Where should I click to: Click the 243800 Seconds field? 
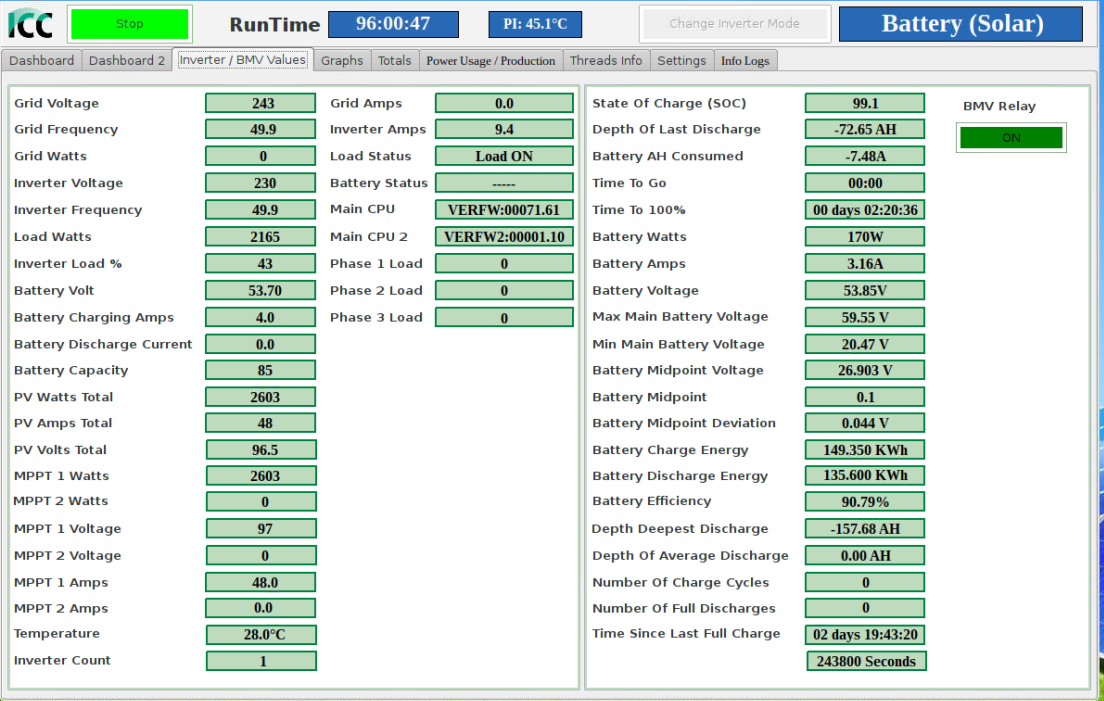click(866, 661)
